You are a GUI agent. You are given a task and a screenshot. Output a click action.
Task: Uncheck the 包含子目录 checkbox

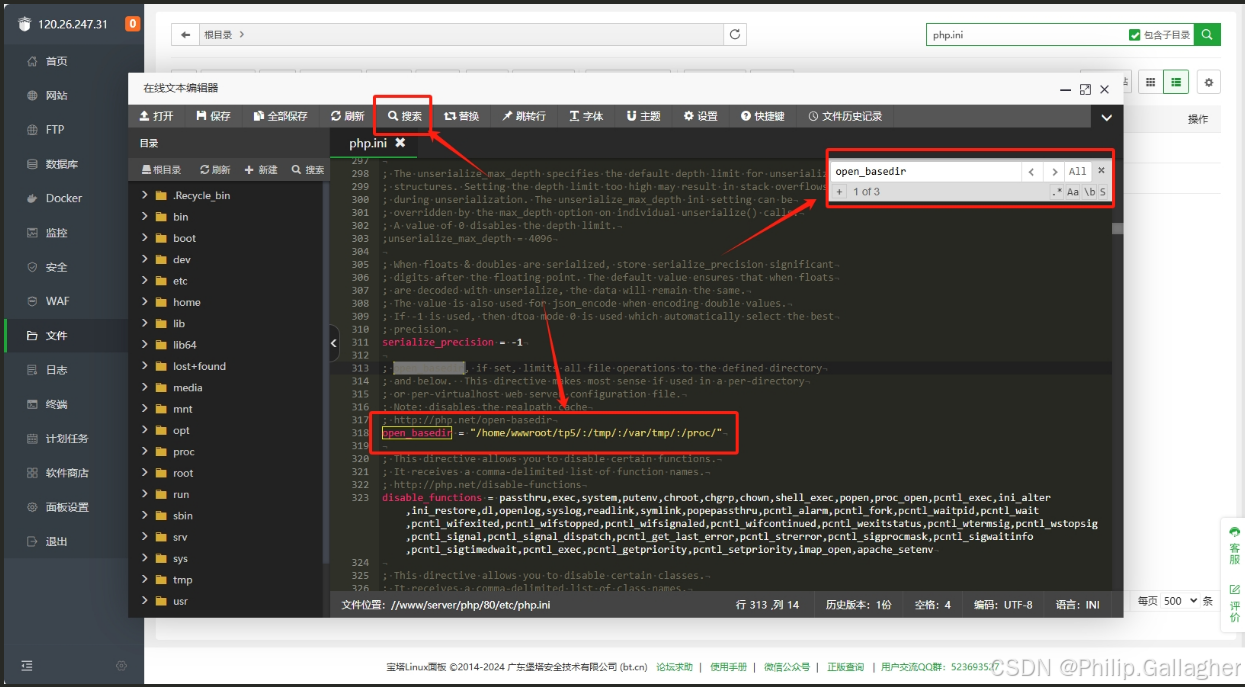coord(1136,34)
